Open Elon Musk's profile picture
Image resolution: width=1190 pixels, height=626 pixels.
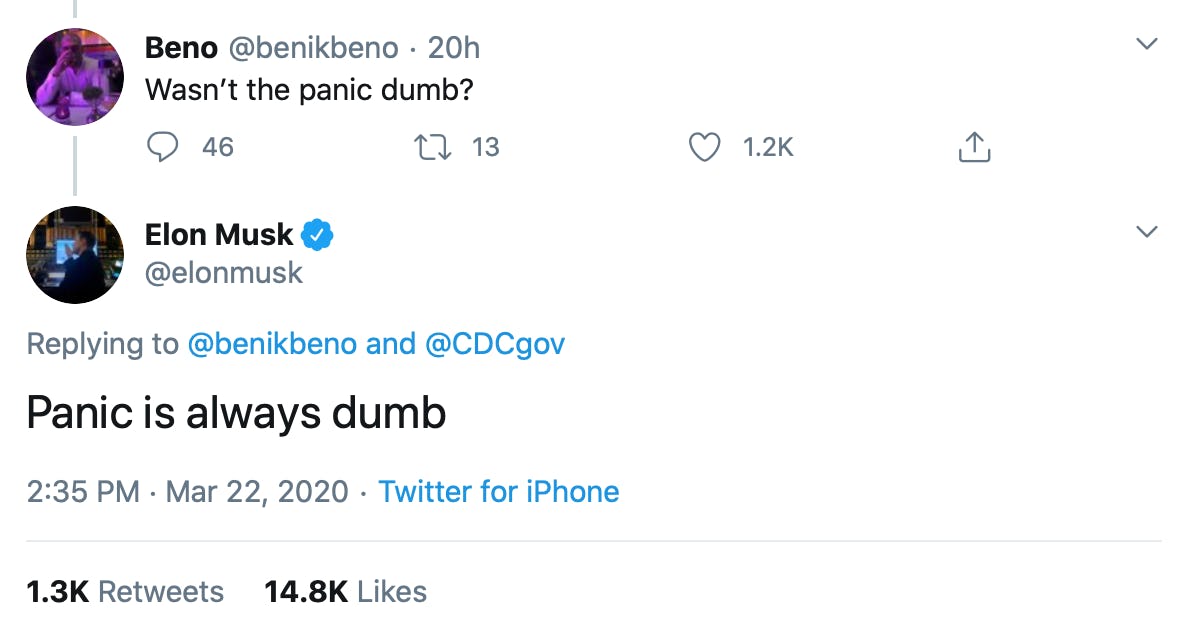pos(74,255)
